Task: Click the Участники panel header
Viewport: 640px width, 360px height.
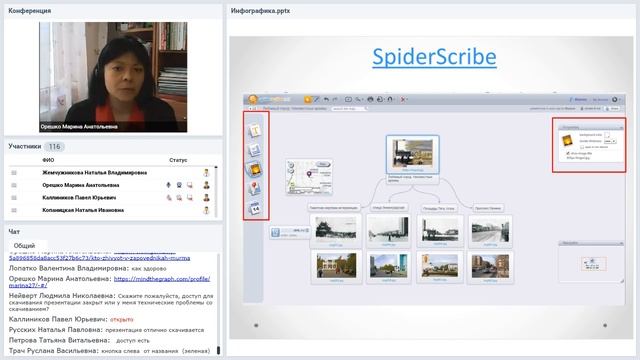Action: 25,146
